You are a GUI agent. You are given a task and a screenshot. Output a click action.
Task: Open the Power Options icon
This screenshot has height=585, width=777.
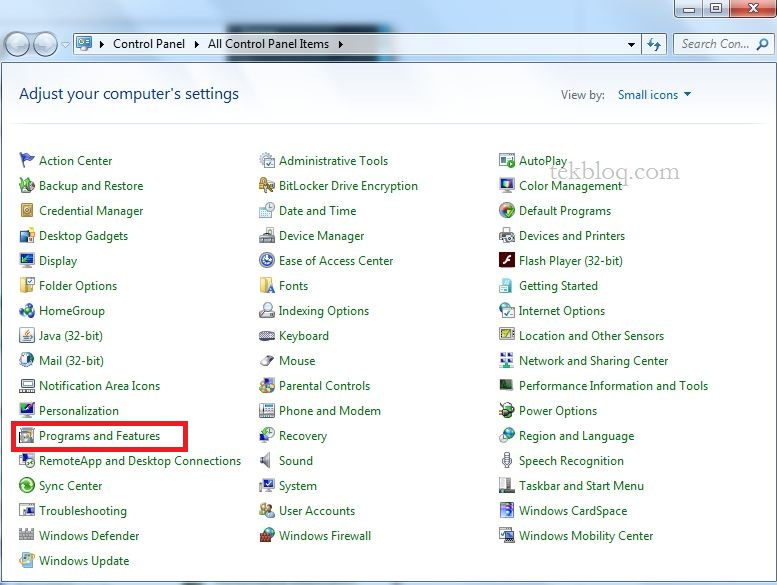506,410
